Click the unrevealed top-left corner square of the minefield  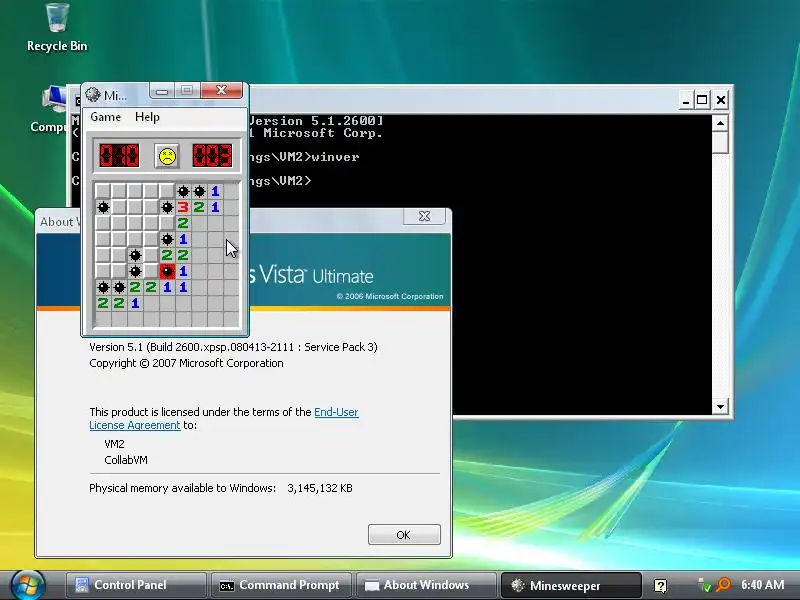104,191
